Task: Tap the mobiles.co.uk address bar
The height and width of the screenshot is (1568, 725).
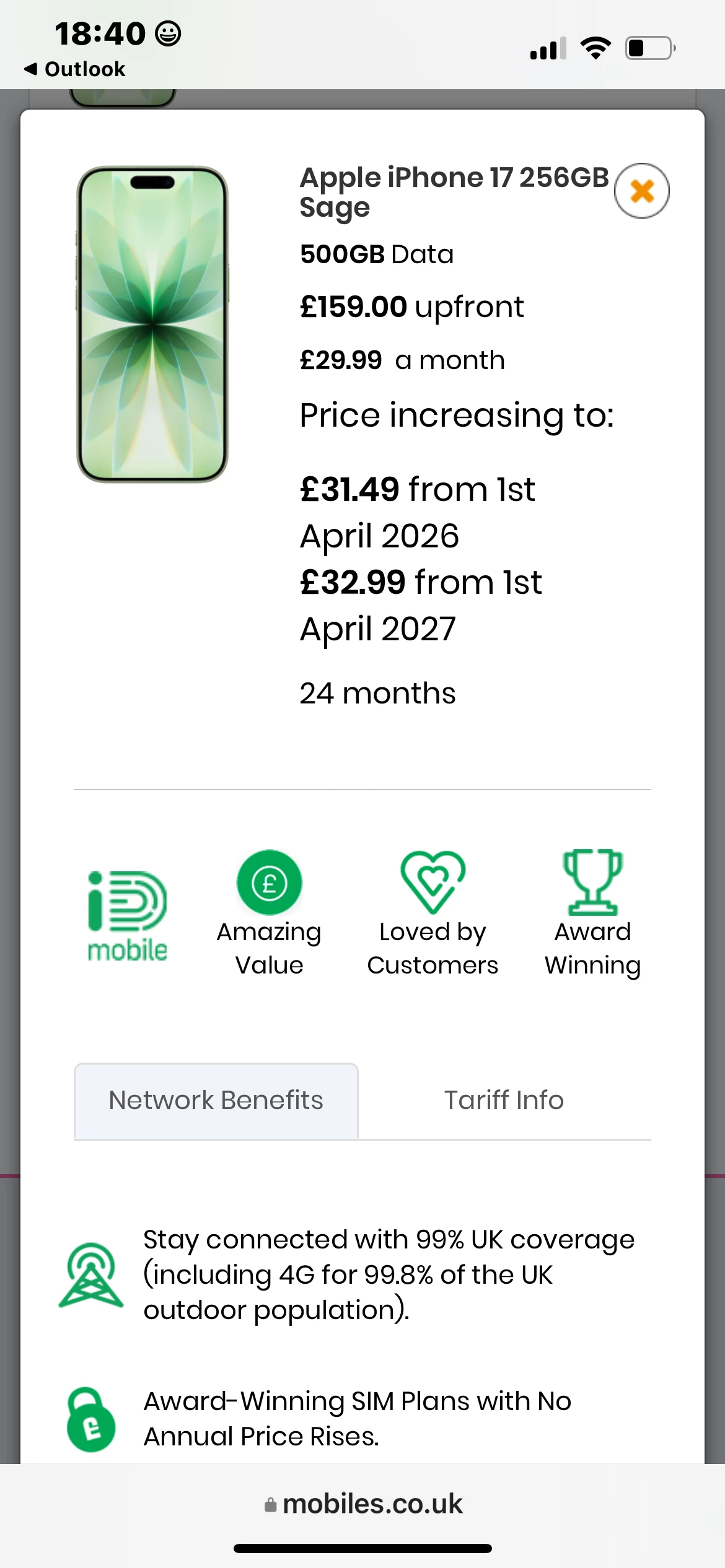Action: pyautogui.click(x=363, y=1504)
